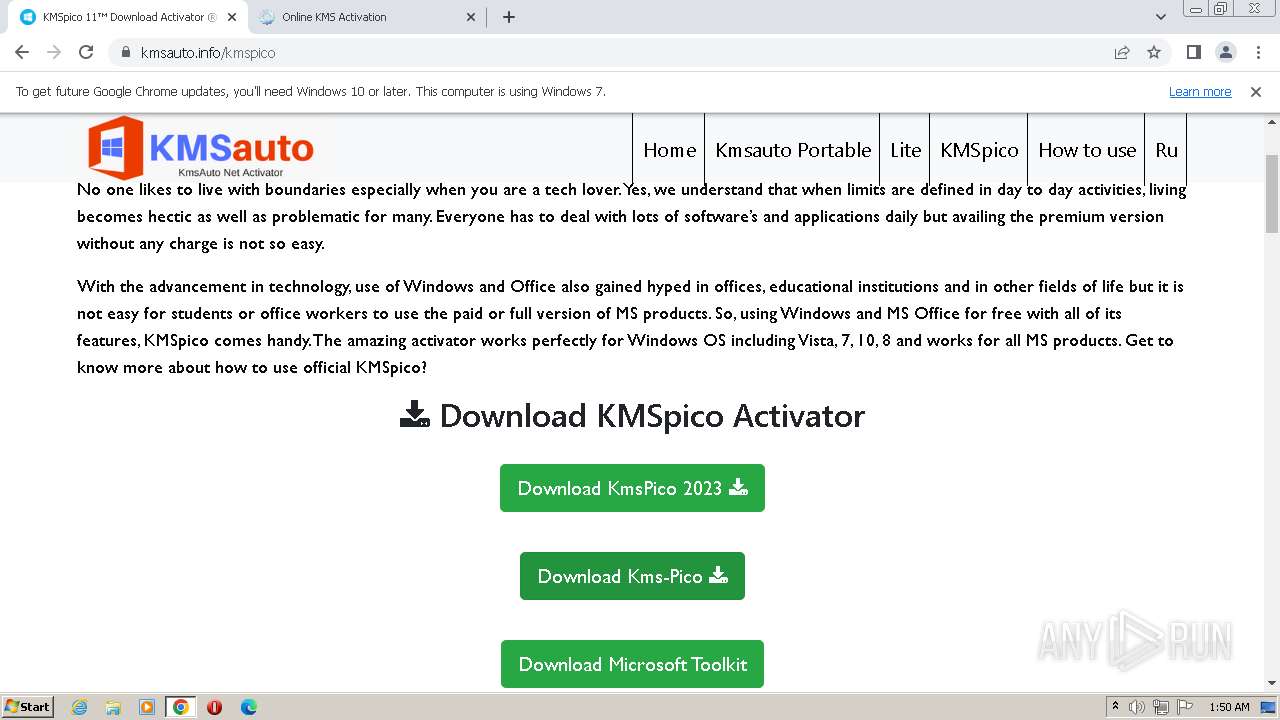Click Download Kms-Pico button
Viewport: 1280px width, 720px height.
click(x=632, y=576)
